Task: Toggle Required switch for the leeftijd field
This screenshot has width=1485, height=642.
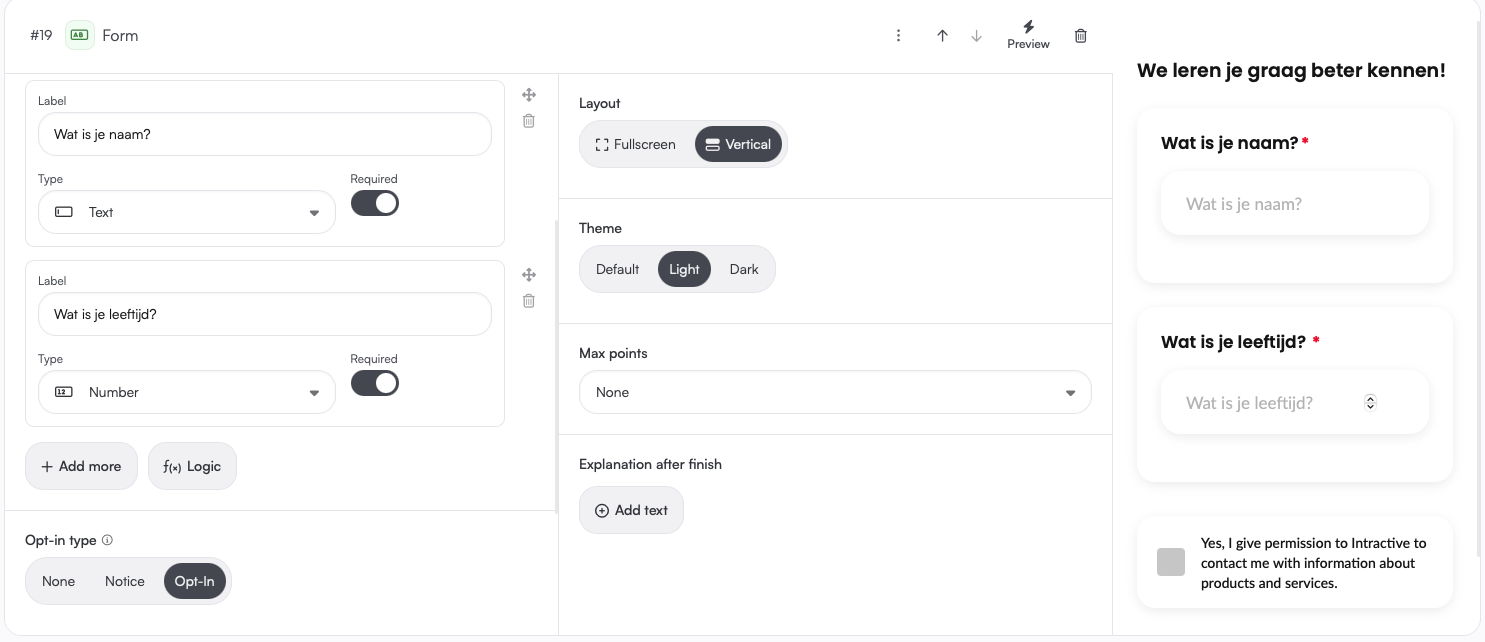Action: click(375, 383)
